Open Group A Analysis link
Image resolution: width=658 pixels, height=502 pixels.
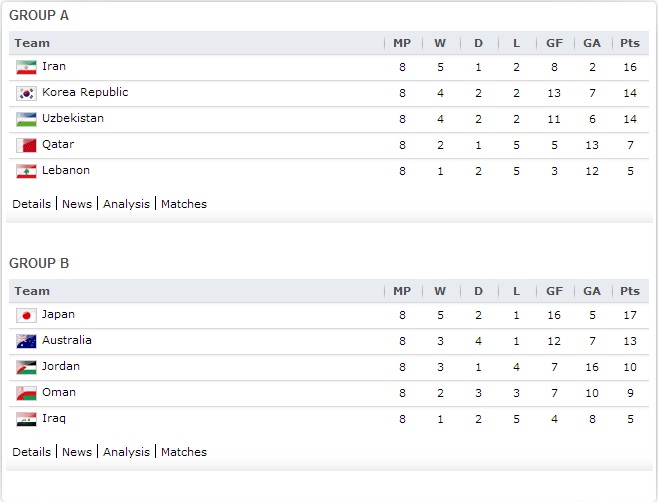[x=126, y=204]
